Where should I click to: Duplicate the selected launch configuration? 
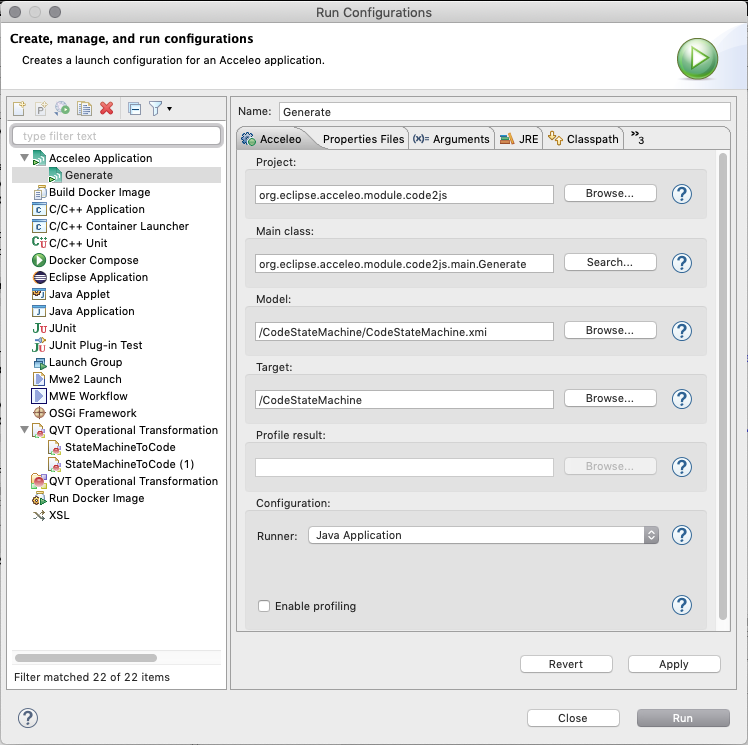tap(85, 109)
